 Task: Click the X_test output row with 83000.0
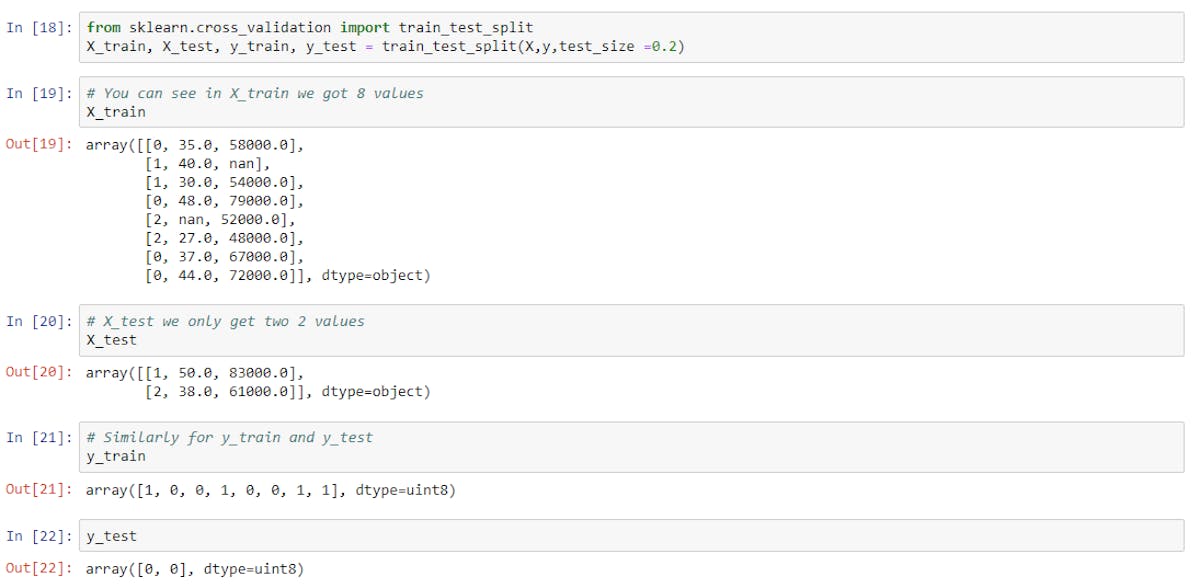click(195, 373)
